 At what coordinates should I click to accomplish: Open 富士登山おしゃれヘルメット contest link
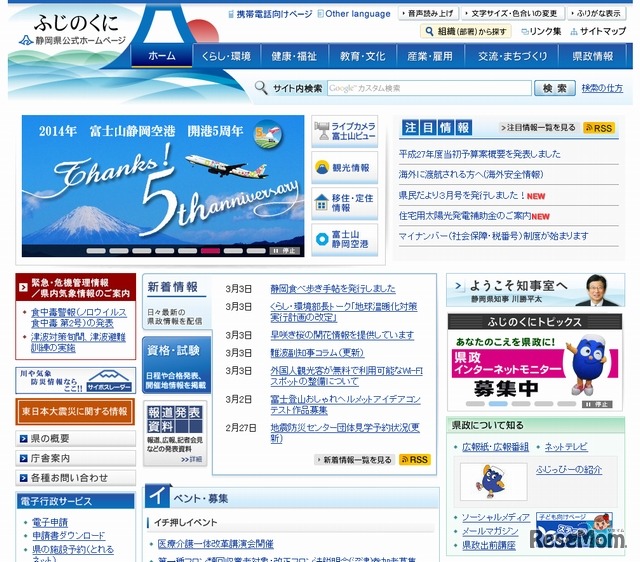(x=345, y=404)
